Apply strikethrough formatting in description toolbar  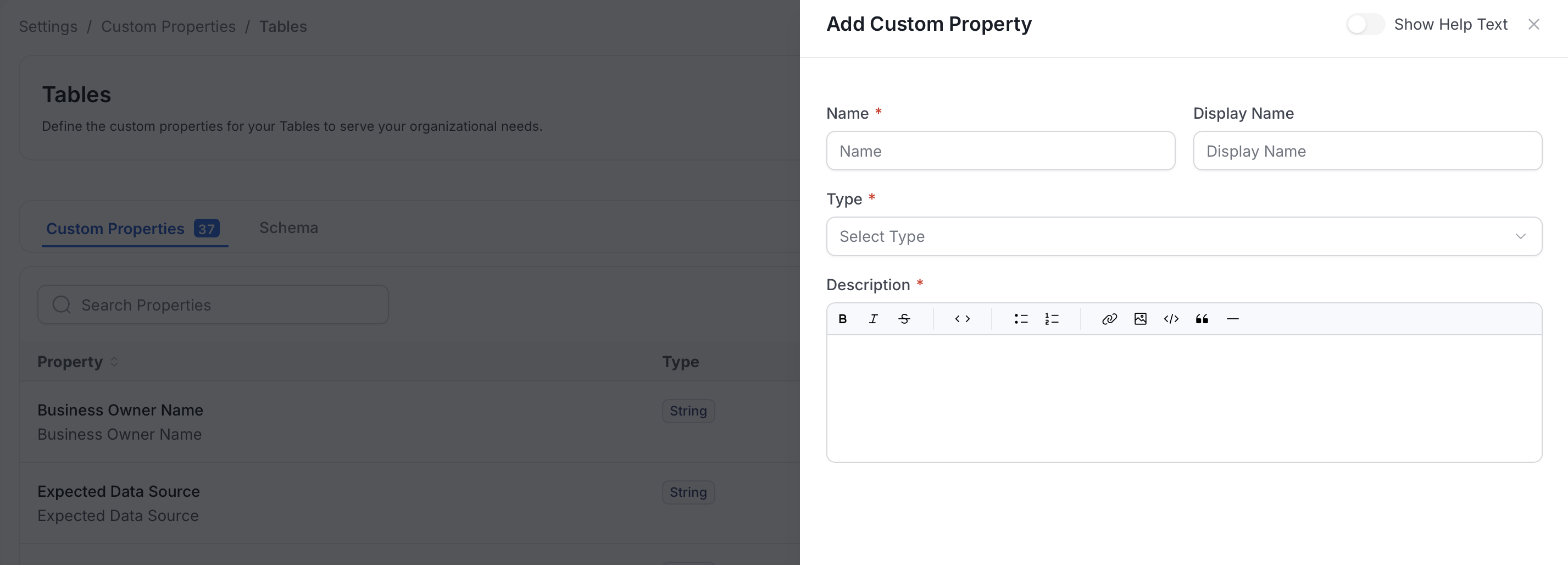[x=904, y=318]
